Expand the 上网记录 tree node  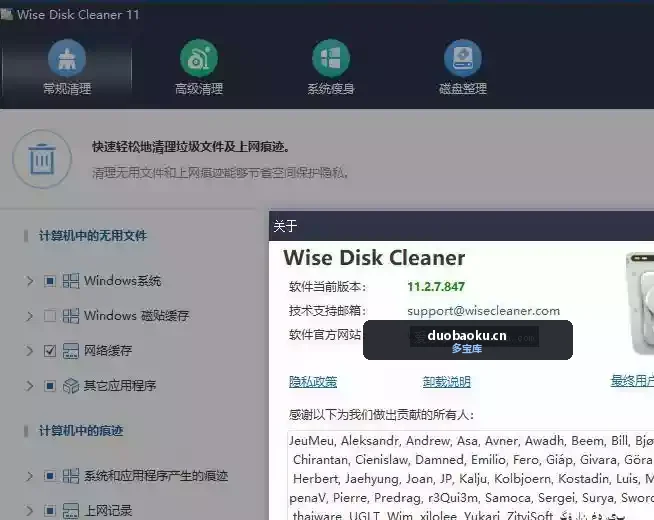click(29, 511)
